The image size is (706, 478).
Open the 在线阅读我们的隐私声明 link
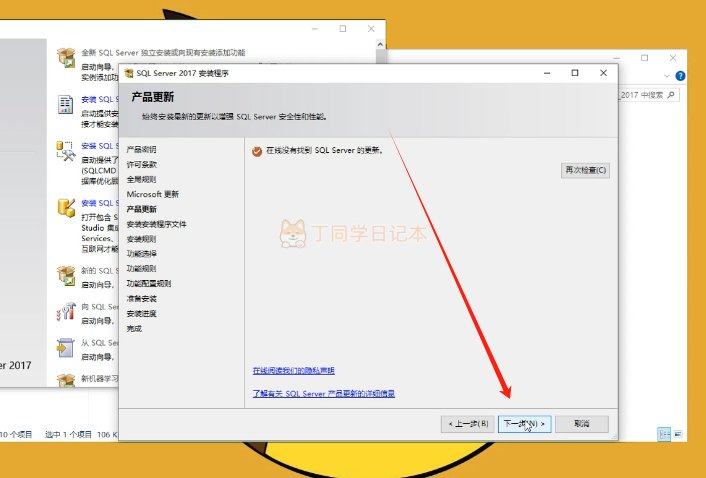(x=294, y=370)
